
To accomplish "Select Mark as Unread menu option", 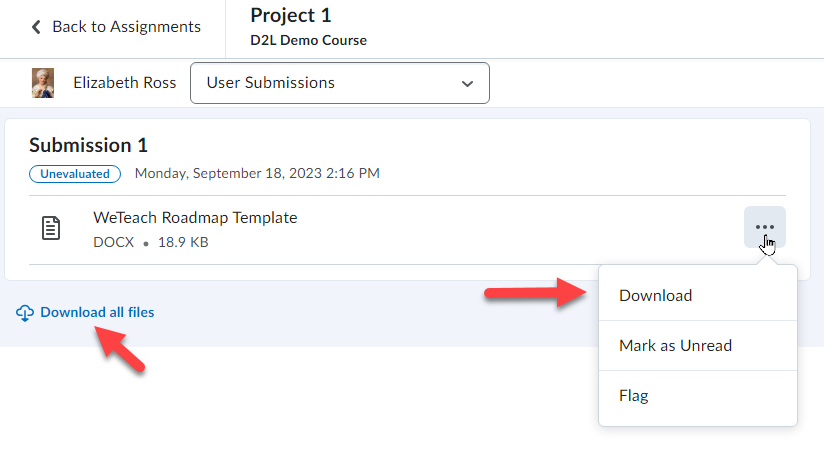I will tap(675, 345).
